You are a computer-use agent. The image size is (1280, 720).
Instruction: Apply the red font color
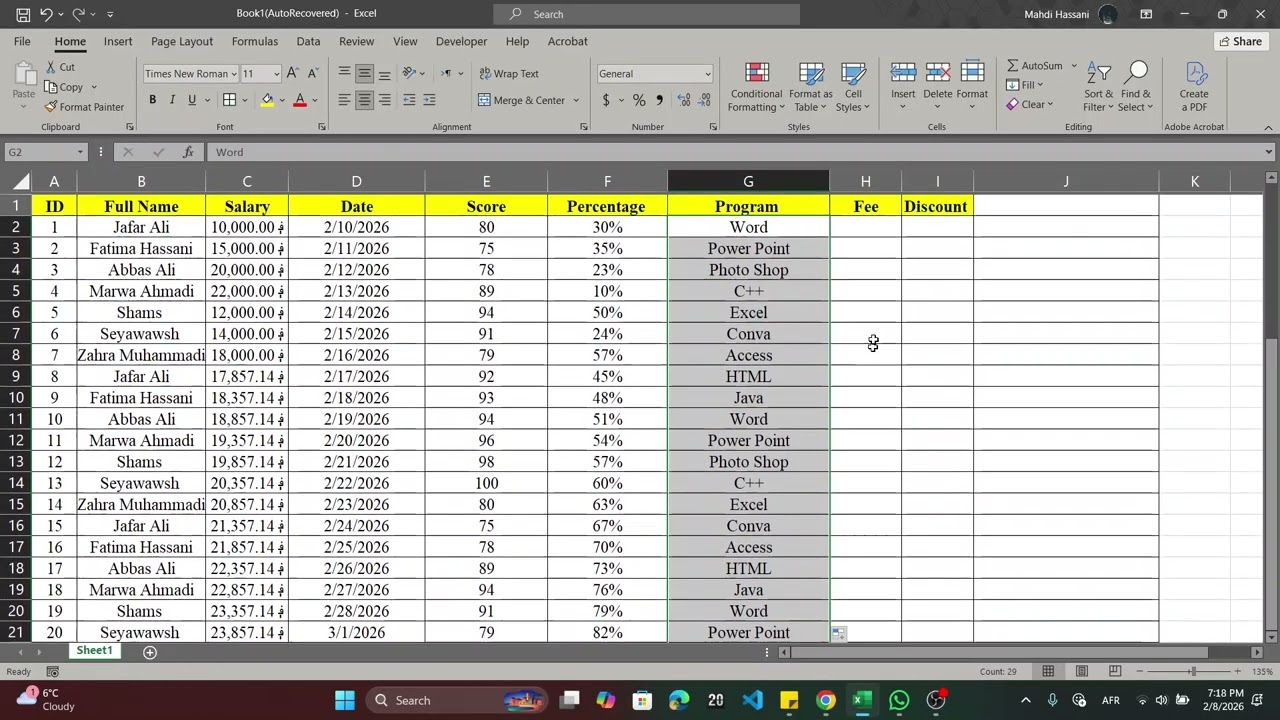[300, 100]
